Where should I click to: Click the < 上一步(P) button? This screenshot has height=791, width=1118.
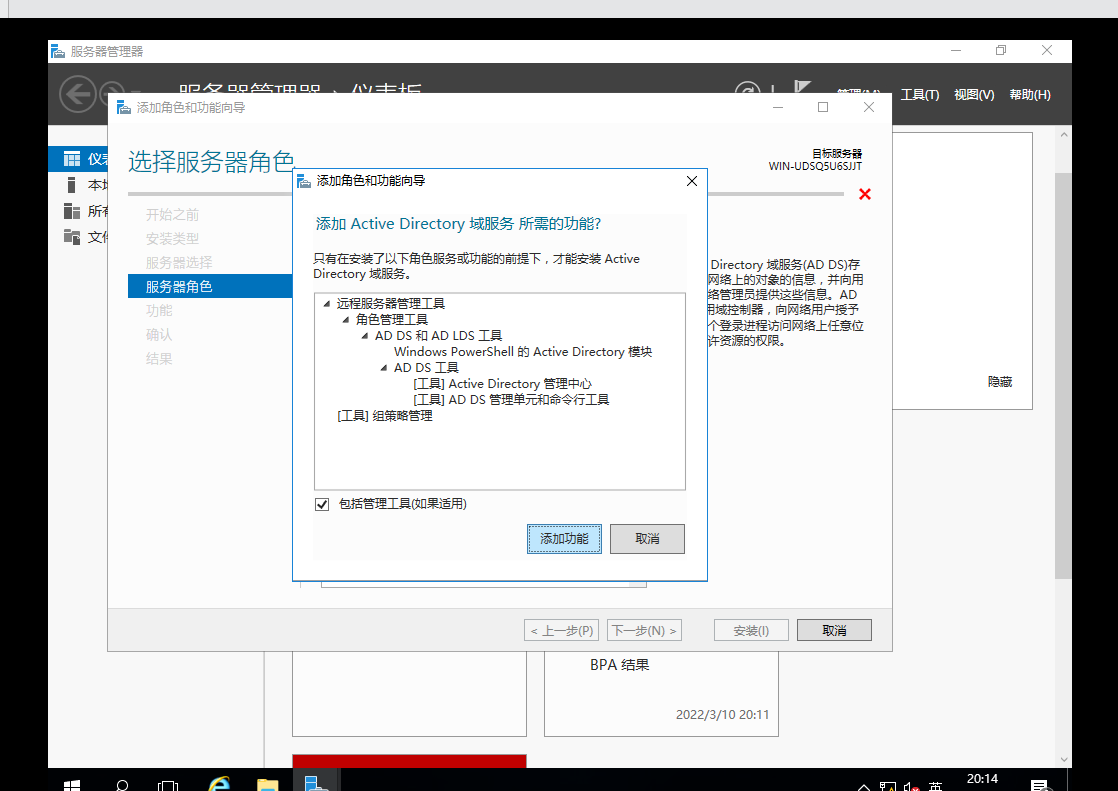tap(561, 631)
